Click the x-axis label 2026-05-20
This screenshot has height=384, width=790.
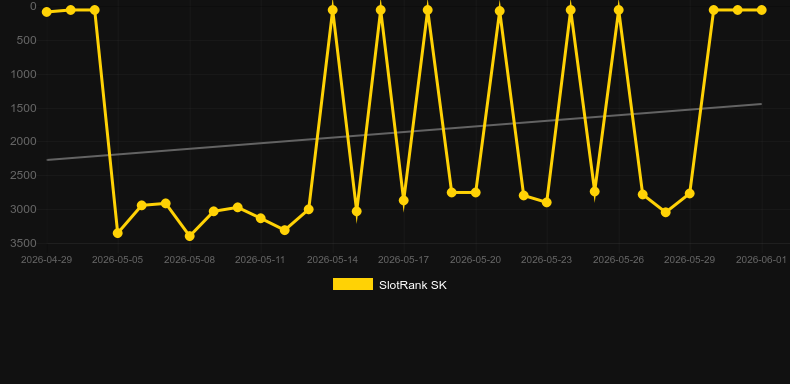point(476,260)
